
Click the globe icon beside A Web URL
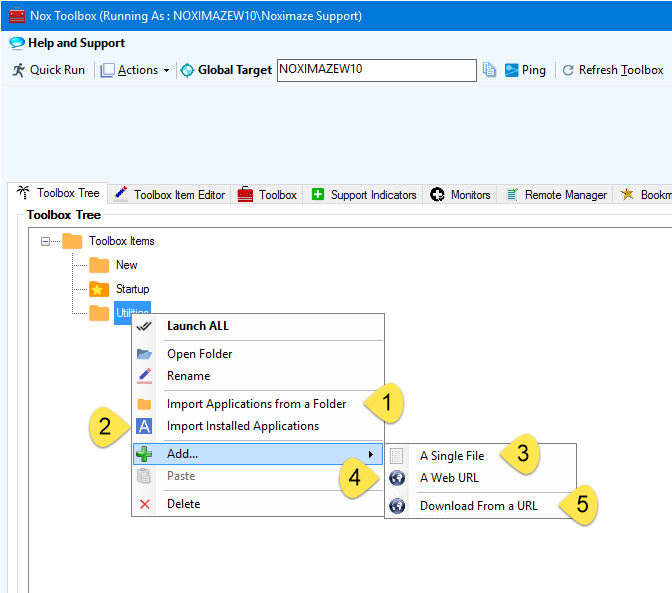pos(397,478)
